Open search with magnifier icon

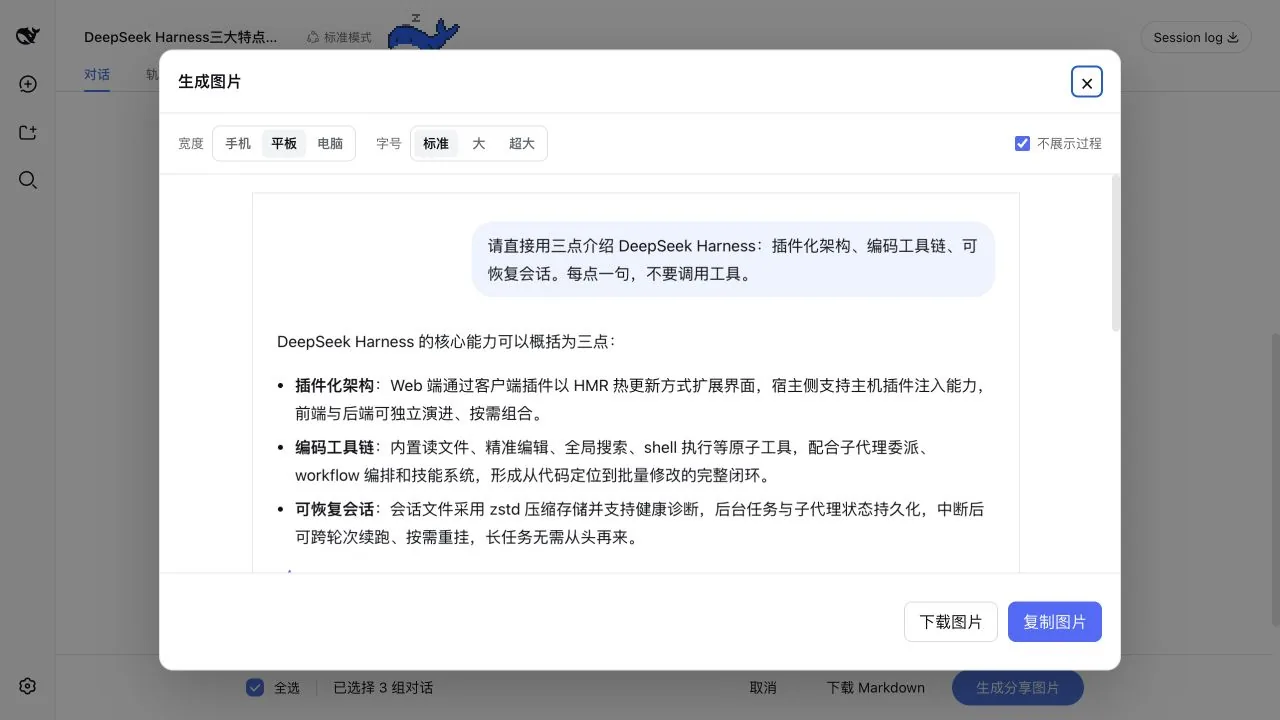(x=28, y=180)
